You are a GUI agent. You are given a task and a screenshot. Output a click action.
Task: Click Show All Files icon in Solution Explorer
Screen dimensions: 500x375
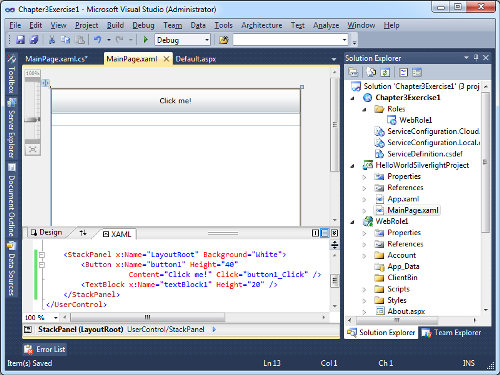coord(371,72)
